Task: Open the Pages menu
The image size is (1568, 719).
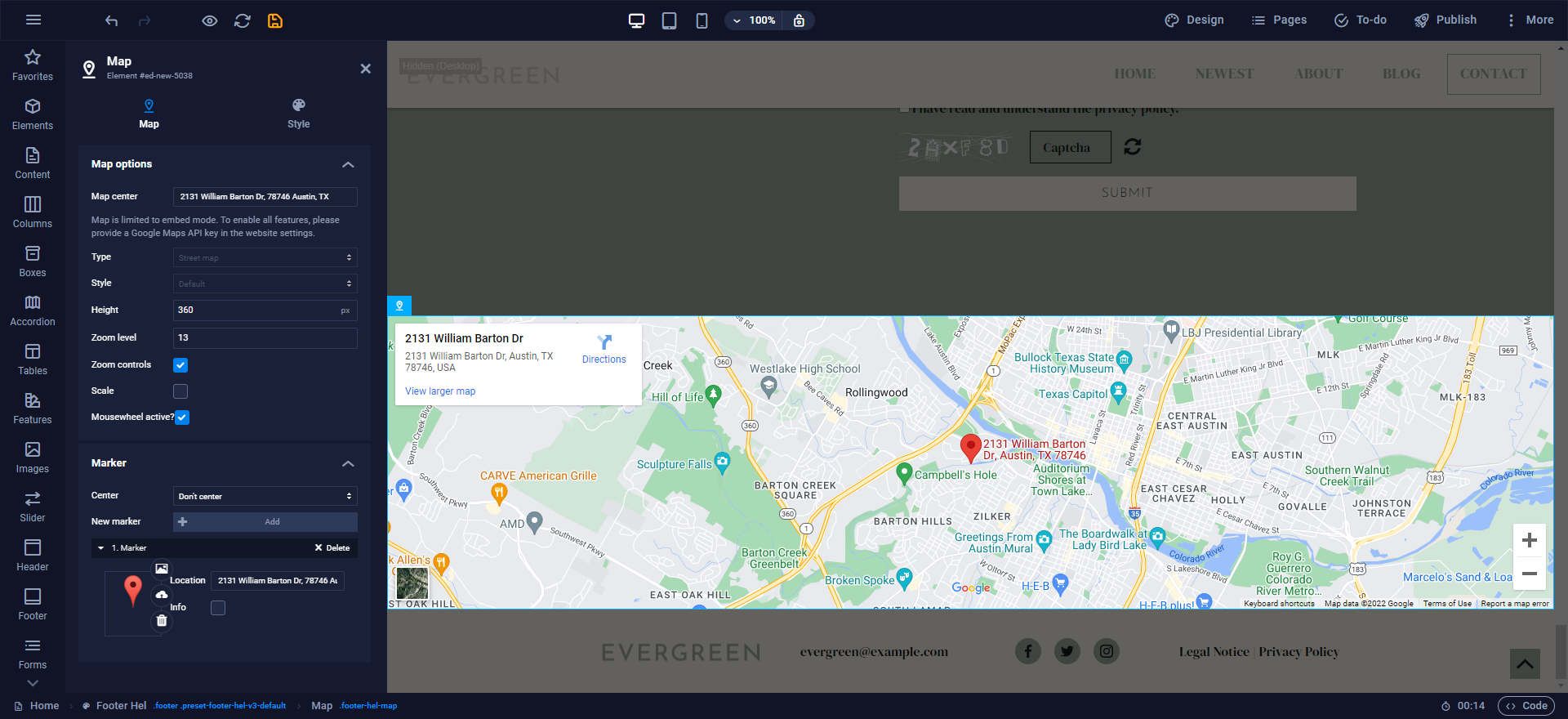Action: pos(1279,20)
